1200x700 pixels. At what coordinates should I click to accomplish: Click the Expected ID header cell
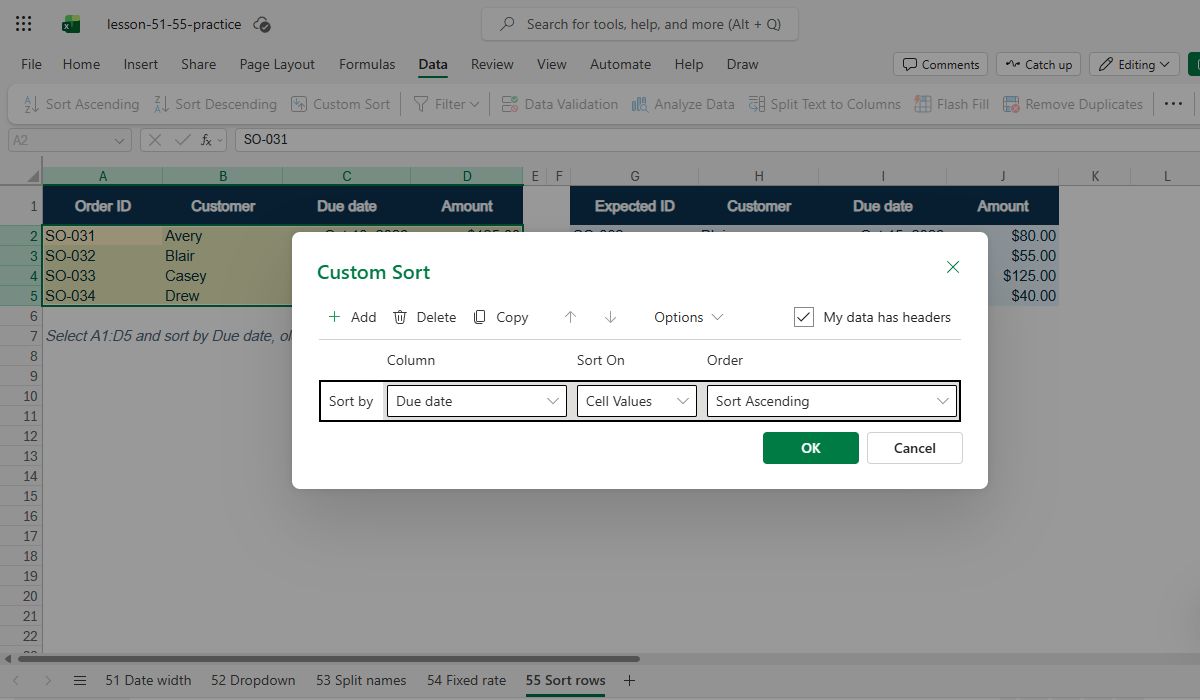(635, 206)
